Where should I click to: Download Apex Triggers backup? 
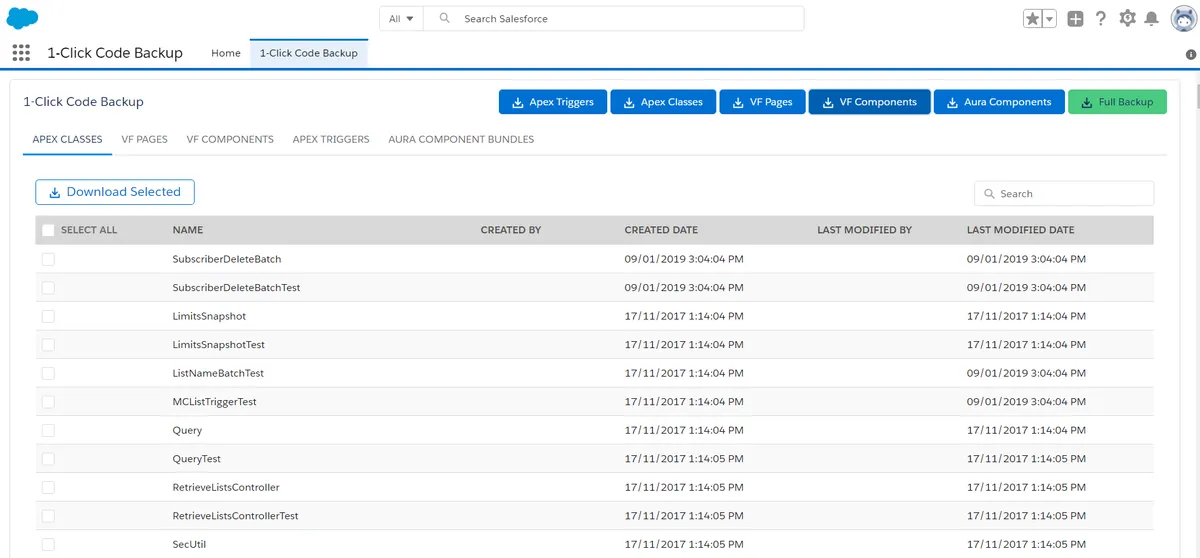coord(553,102)
